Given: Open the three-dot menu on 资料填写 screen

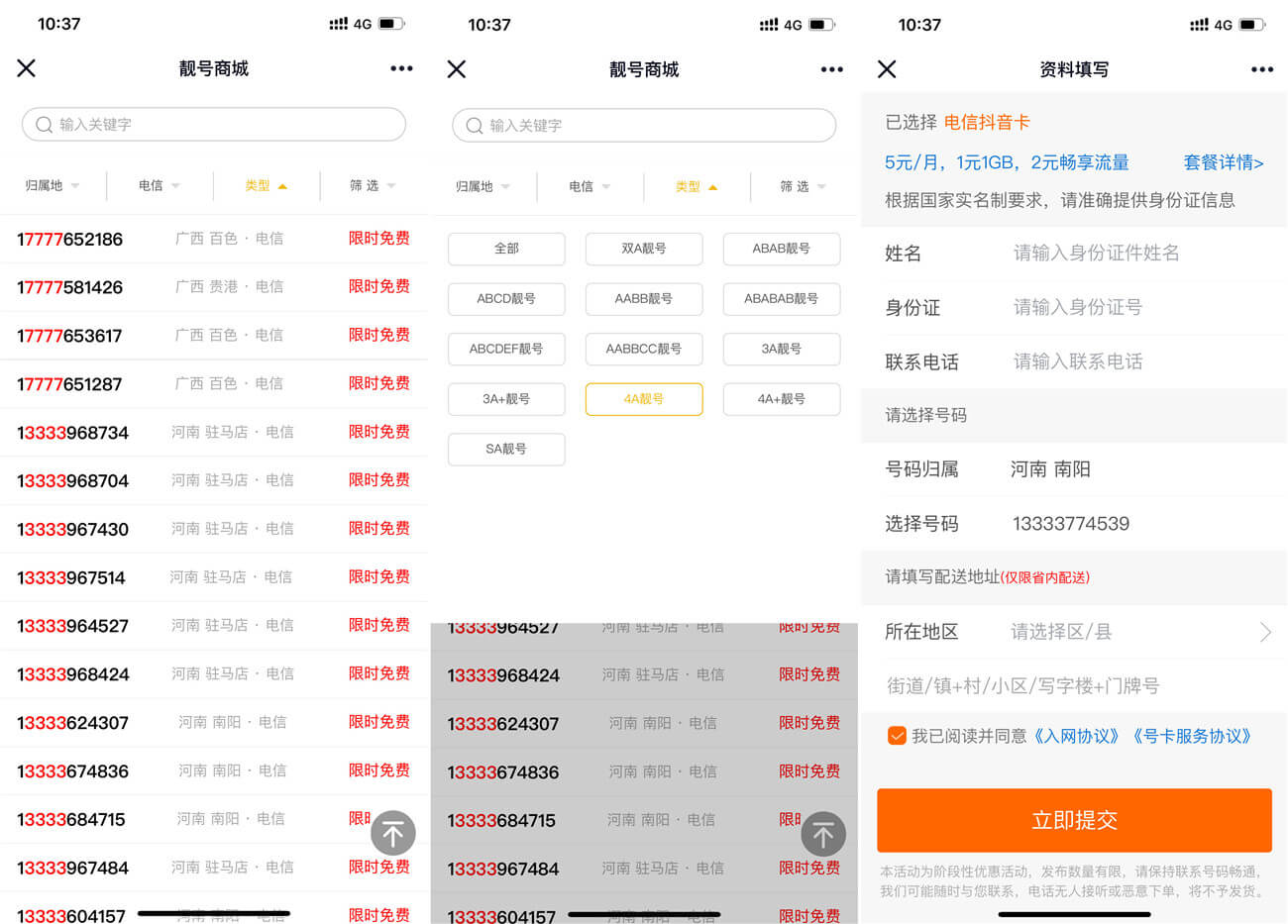Looking at the screenshot, I should pos(1262,69).
